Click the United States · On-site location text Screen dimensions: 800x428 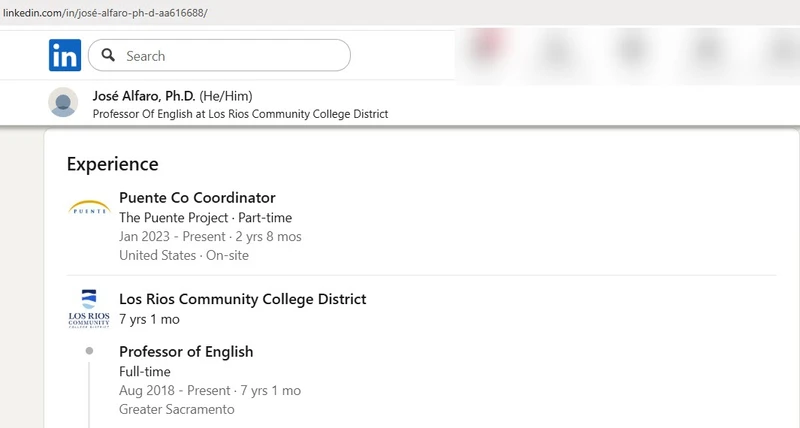coord(184,255)
